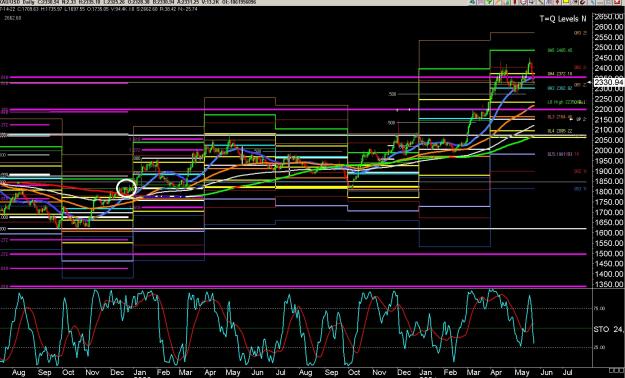Image resolution: width=625 pixels, height=378 pixels.
Task: Click the 1950.00 price axis label
Action: 608,161
